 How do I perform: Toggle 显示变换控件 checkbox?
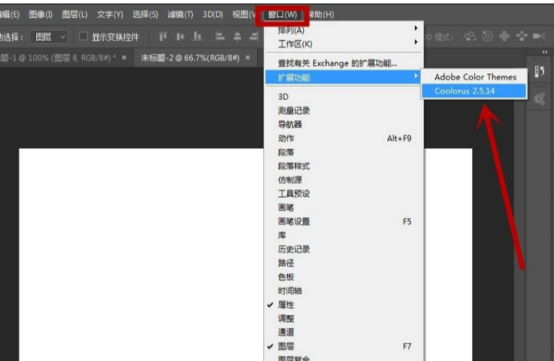[x=83, y=36]
